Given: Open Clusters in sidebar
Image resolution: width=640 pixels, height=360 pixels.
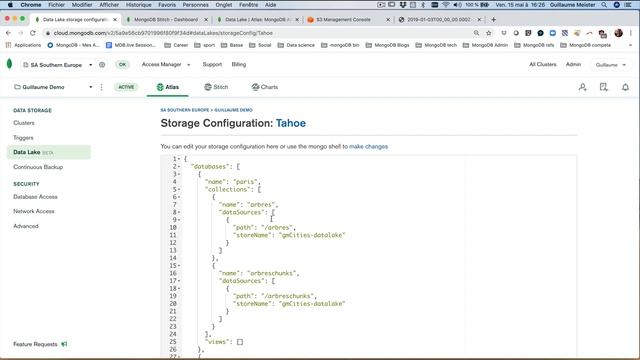Looking at the screenshot, I should [x=24, y=123].
